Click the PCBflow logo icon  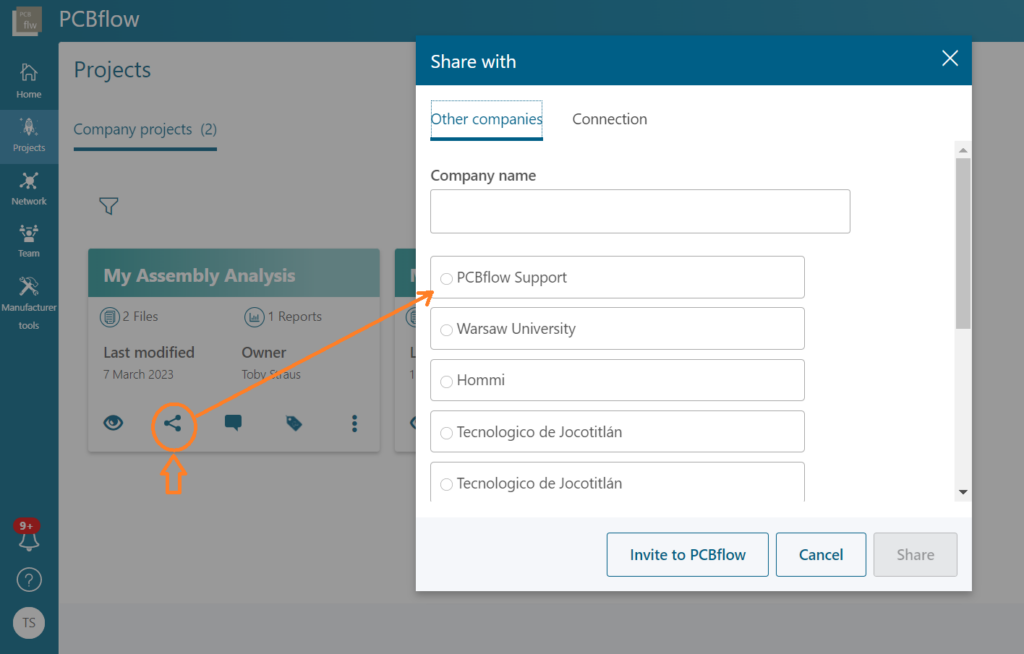(x=27, y=20)
